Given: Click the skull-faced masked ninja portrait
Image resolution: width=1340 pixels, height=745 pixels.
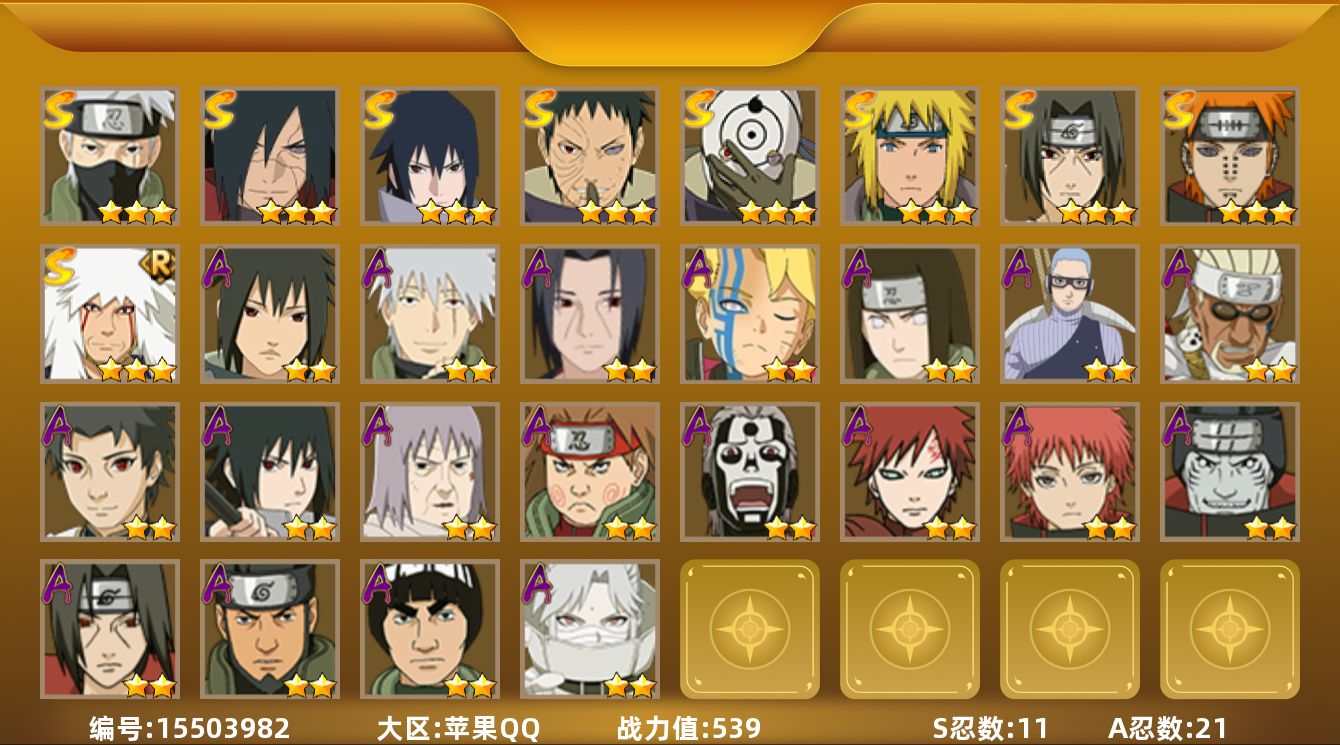Looking at the screenshot, I should 750,472.
